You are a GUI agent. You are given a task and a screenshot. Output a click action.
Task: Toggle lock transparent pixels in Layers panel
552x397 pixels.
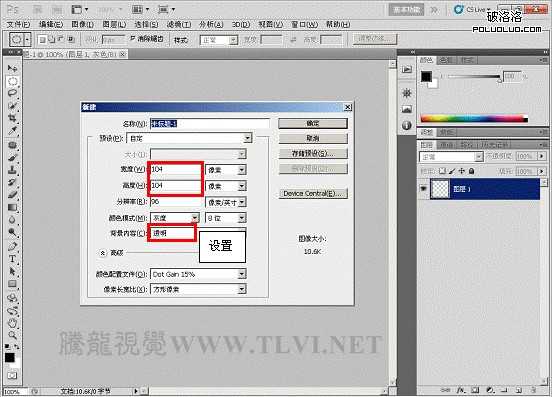coord(442,171)
